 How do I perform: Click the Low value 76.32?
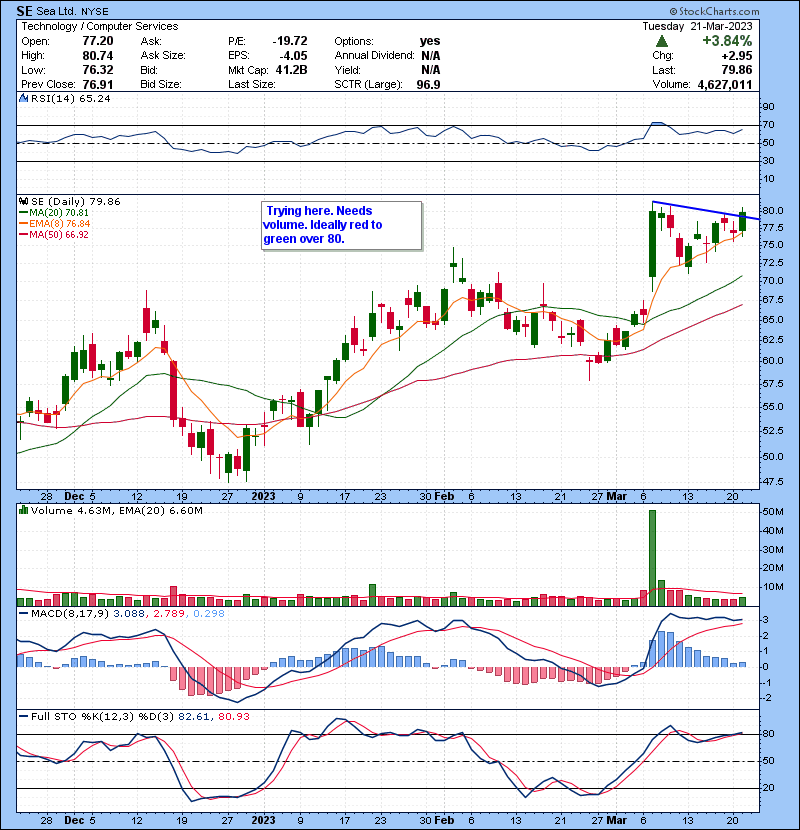[98, 70]
